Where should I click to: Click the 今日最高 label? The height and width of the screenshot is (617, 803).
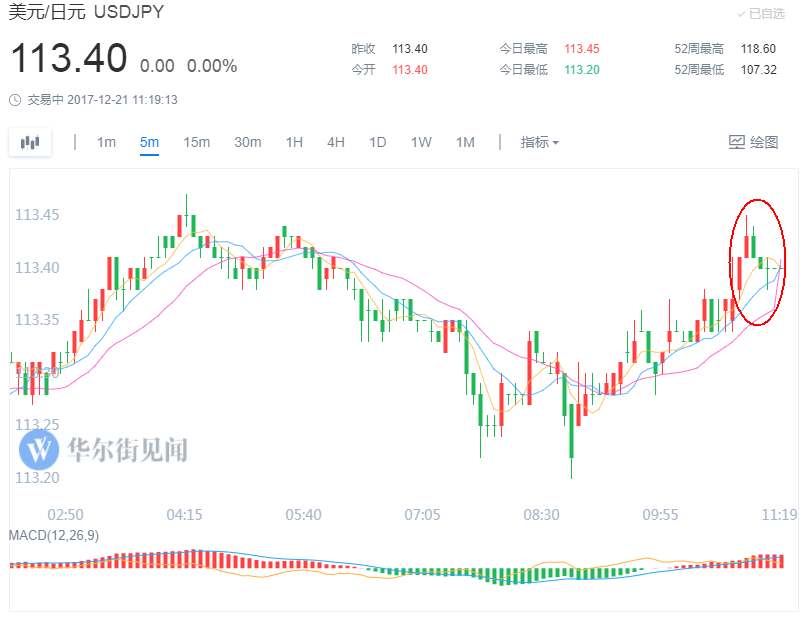point(523,49)
